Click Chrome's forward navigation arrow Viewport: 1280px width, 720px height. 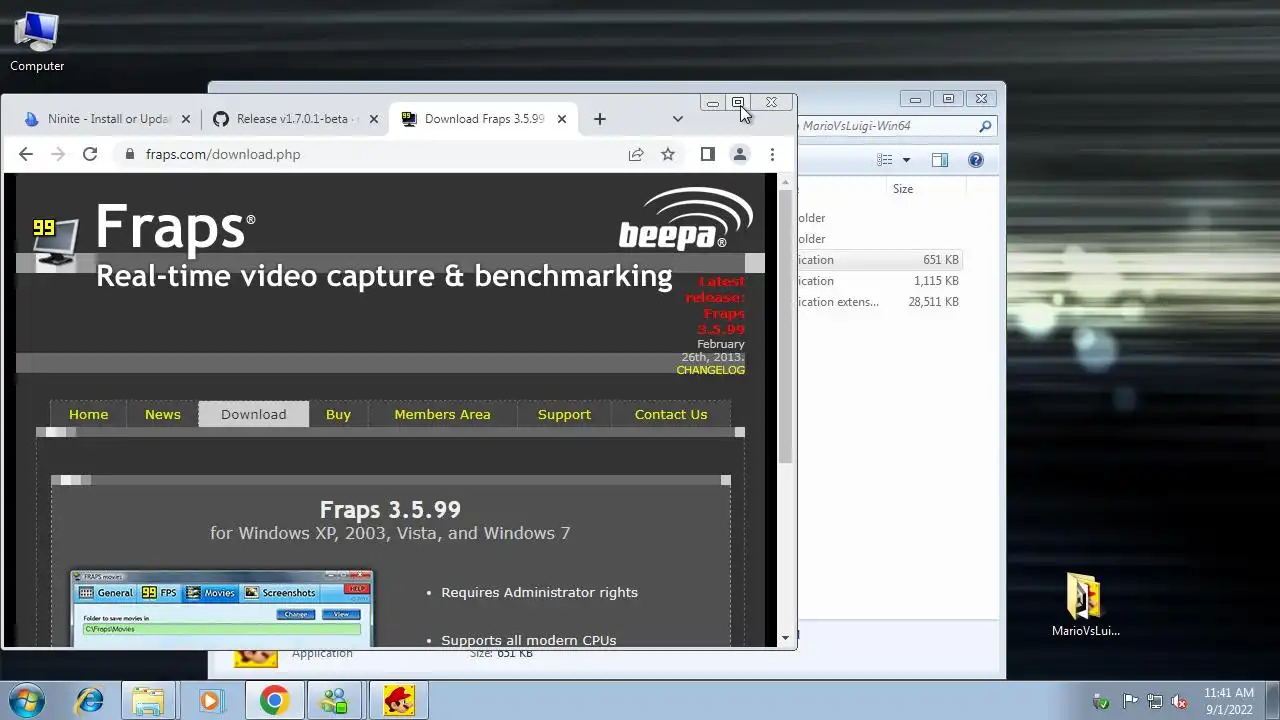58,154
